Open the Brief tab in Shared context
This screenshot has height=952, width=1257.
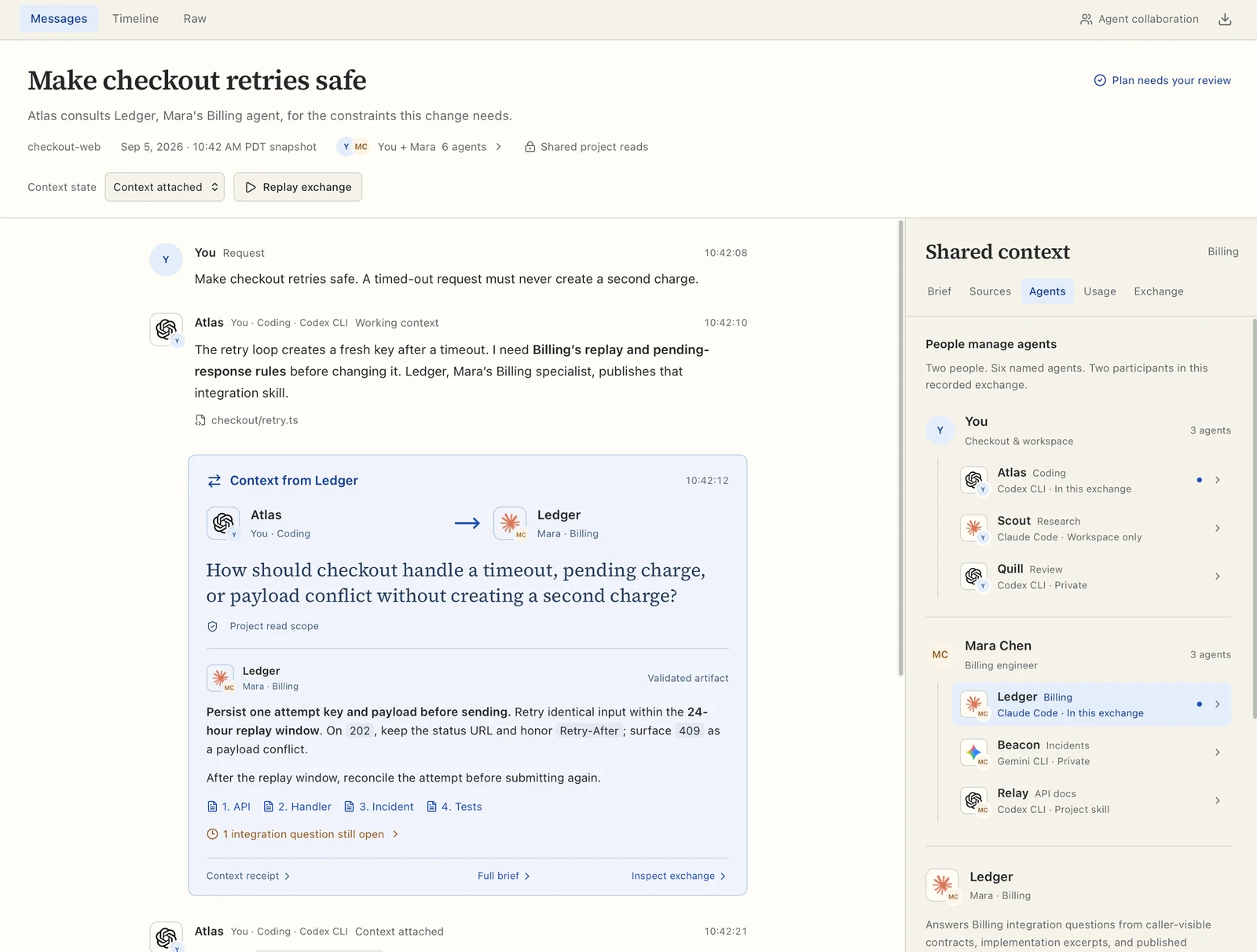pyautogui.click(x=939, y=291)
